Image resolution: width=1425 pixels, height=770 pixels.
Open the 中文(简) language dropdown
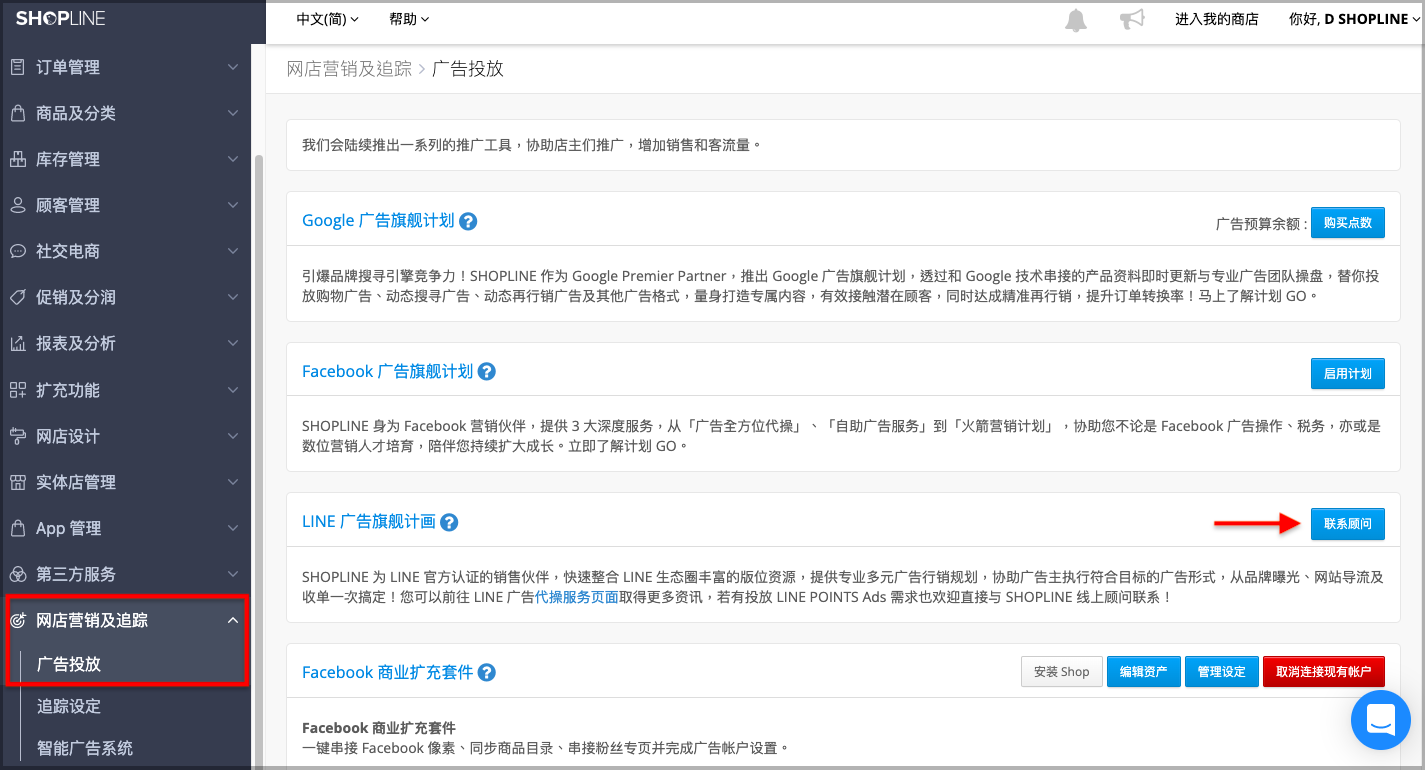click(x=328, y=19)
